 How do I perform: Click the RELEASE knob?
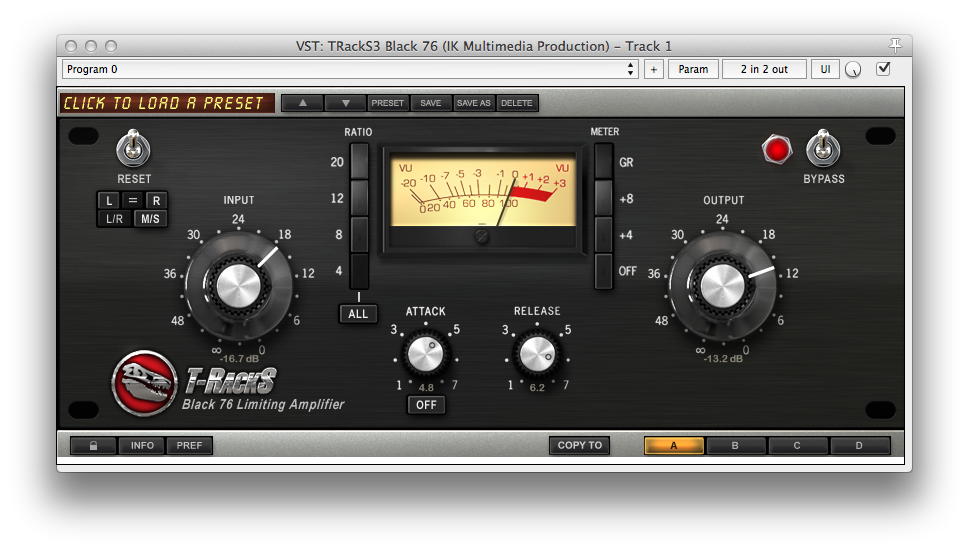(x=537, y=355)
